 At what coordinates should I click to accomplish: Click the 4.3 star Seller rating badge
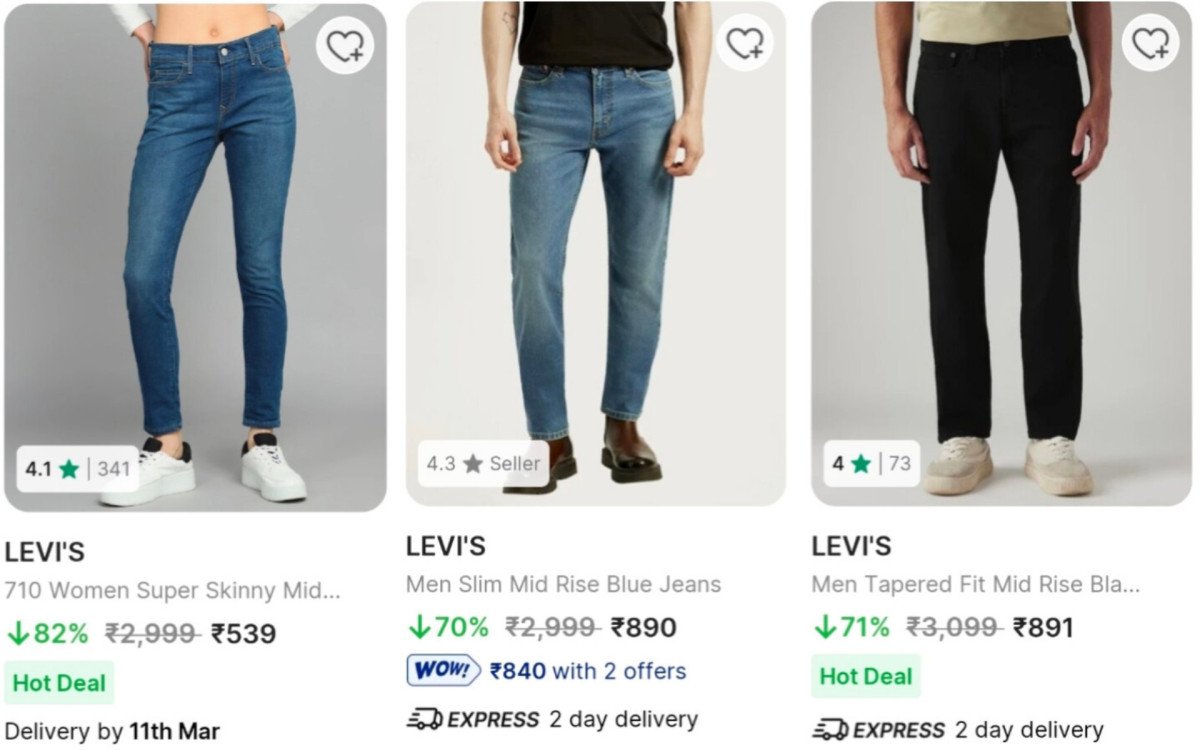(483, 464)
